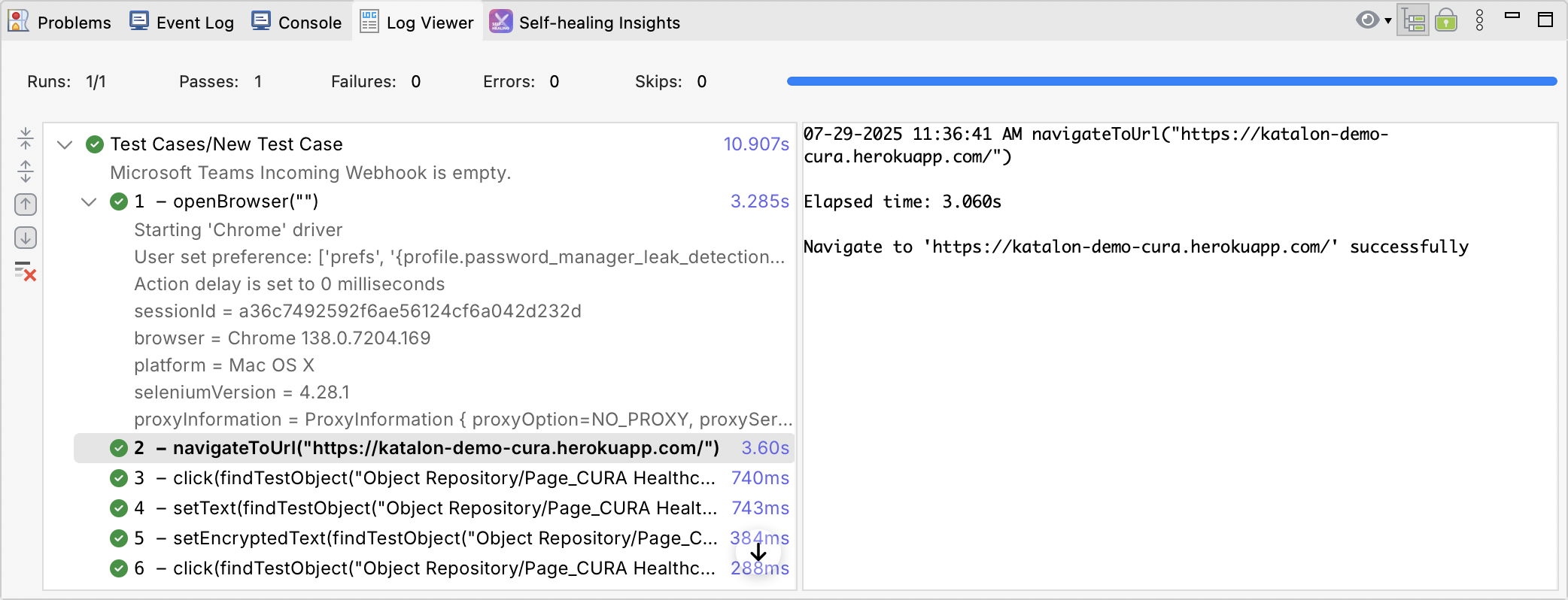Click the Problems tab icon
This screenshot has height=600, width=1568.
pos(19,21)
